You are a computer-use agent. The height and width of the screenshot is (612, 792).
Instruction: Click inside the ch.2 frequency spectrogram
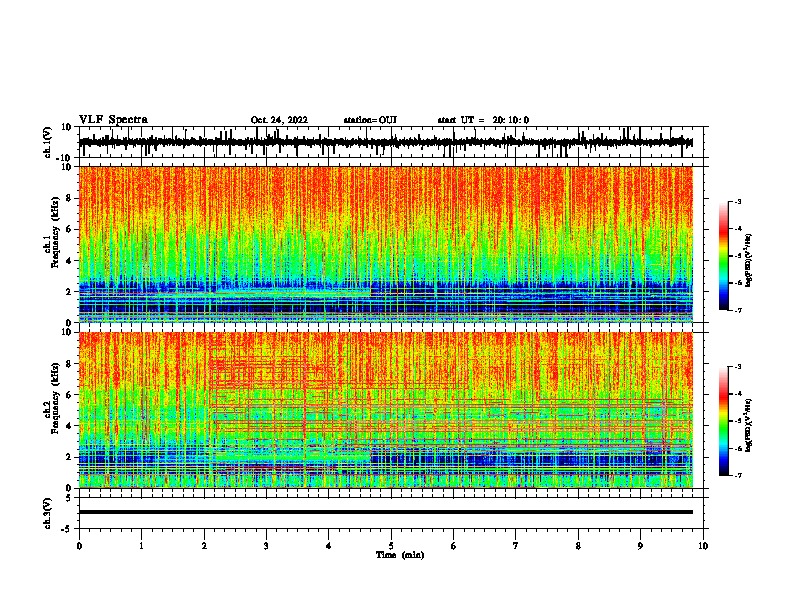pyautogui.click(x=385, y=410)
